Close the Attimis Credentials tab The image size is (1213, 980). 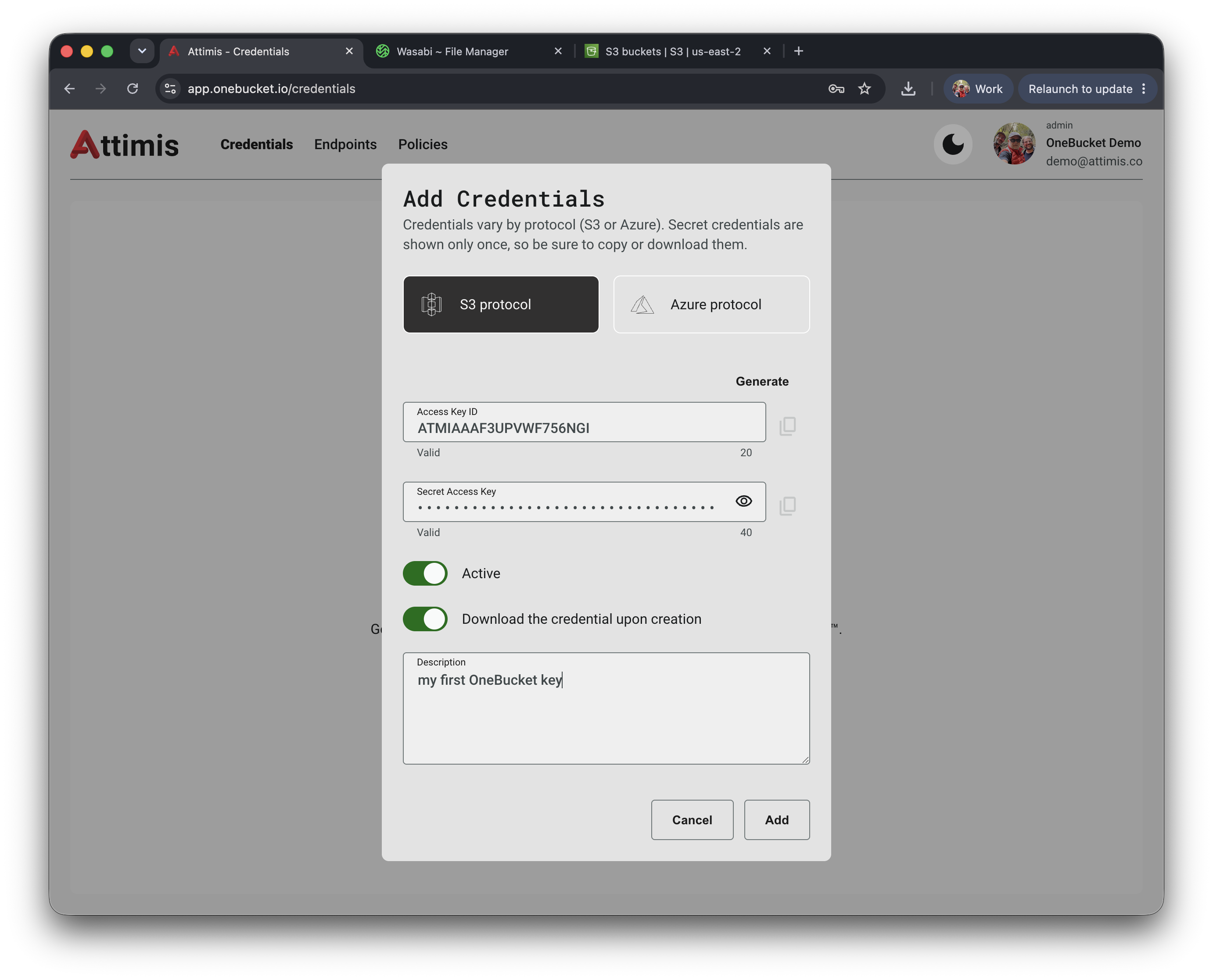pyautogui.click(x=349, y=51)
